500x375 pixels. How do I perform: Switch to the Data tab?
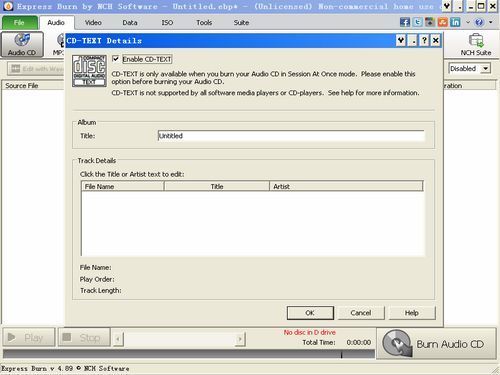(130, 23)
